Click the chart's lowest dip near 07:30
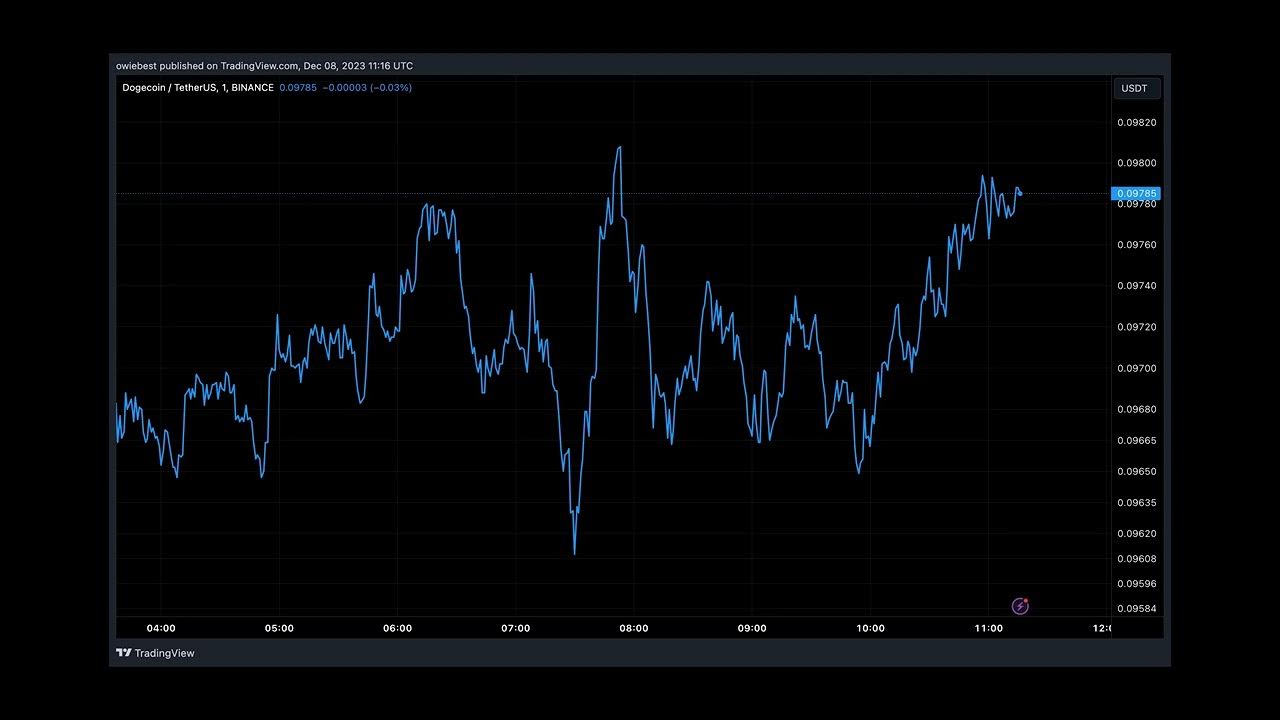1280x720 pixels. click(x=574, y=552)
